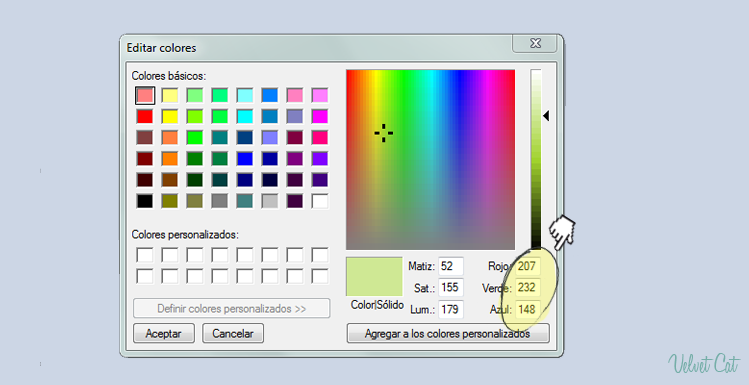The image size is (749, 385).
Task: Confirm with the Aceptar button
Action: tap(163, 333)
